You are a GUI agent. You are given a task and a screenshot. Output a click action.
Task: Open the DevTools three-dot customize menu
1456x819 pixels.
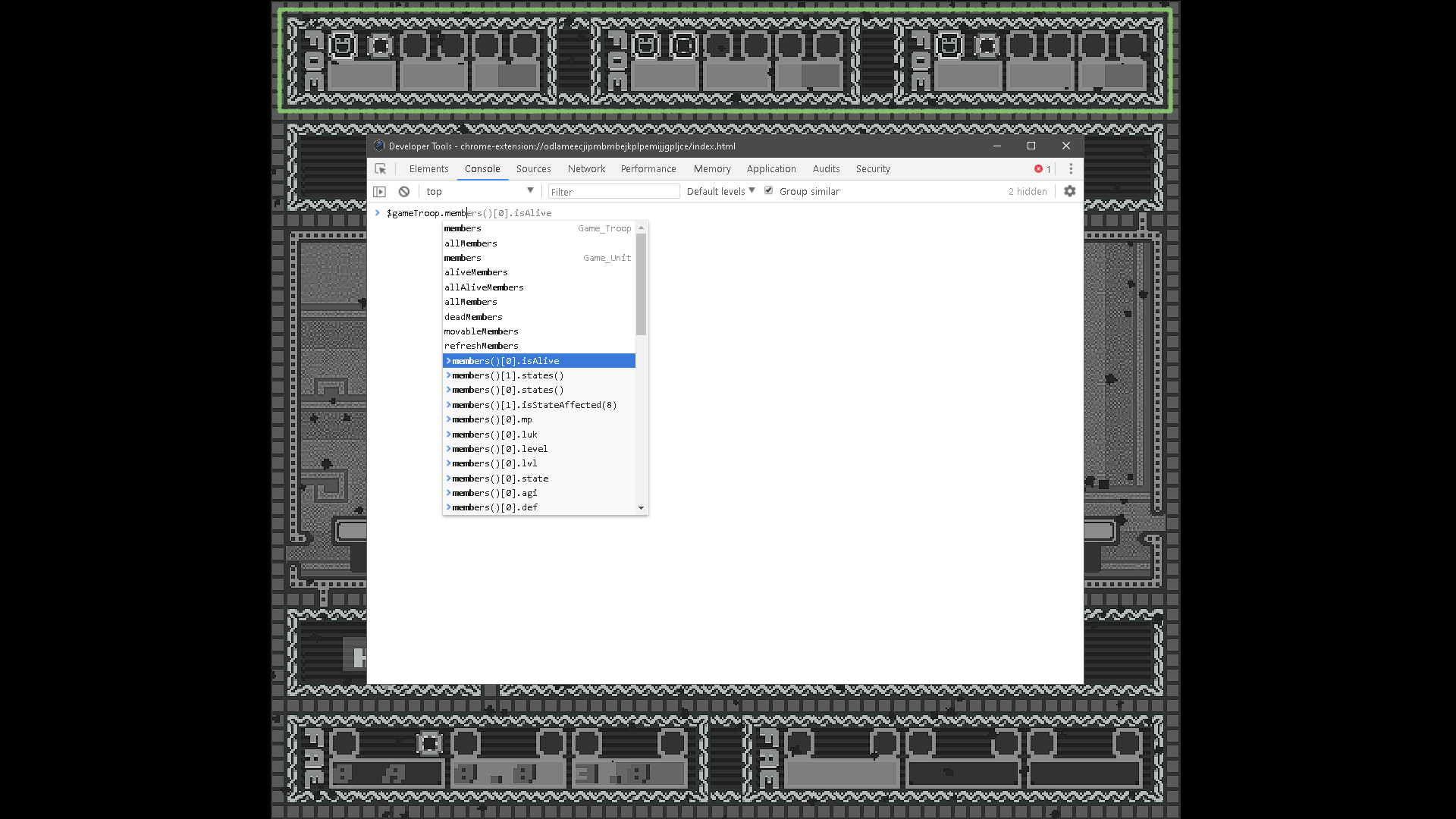coord(1071,169)
